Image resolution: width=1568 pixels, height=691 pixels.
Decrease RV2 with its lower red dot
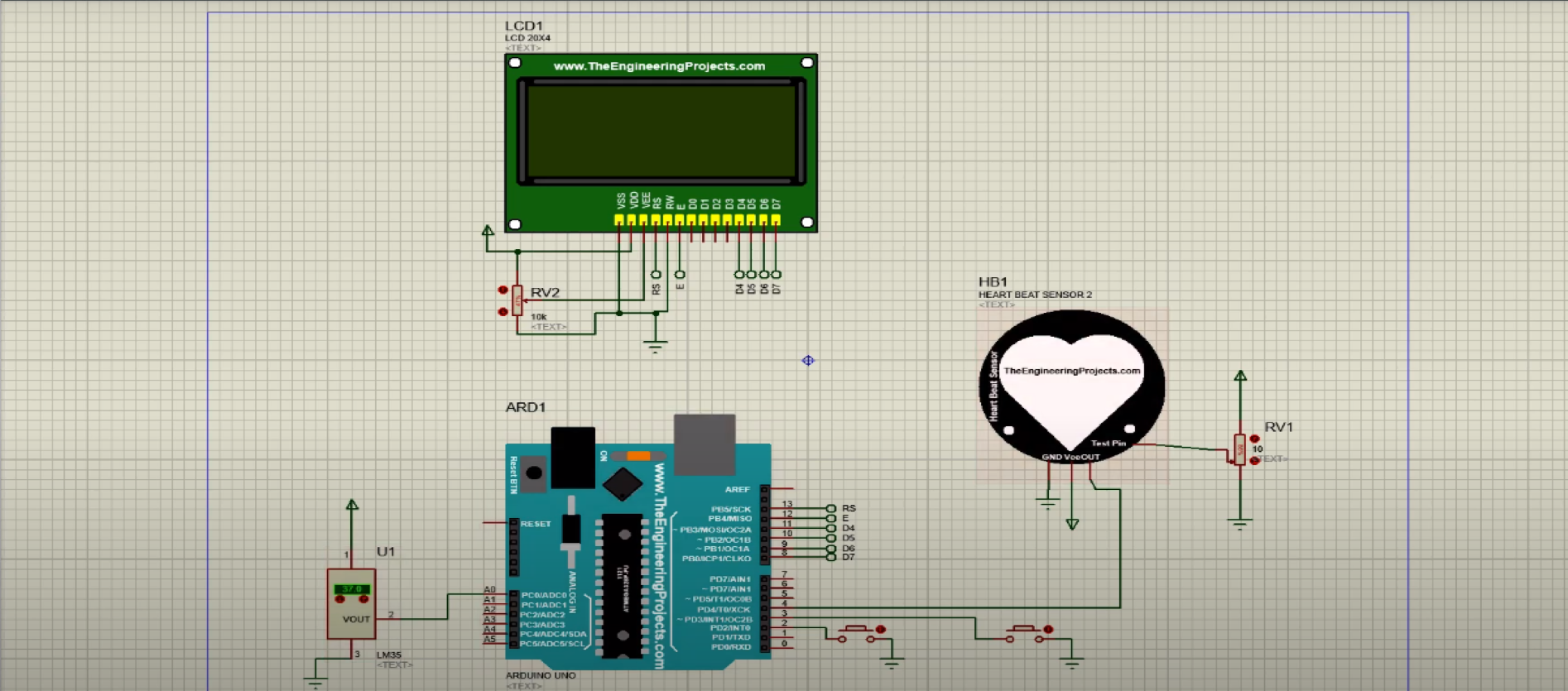pyautogui.click(x=503, y=311)
